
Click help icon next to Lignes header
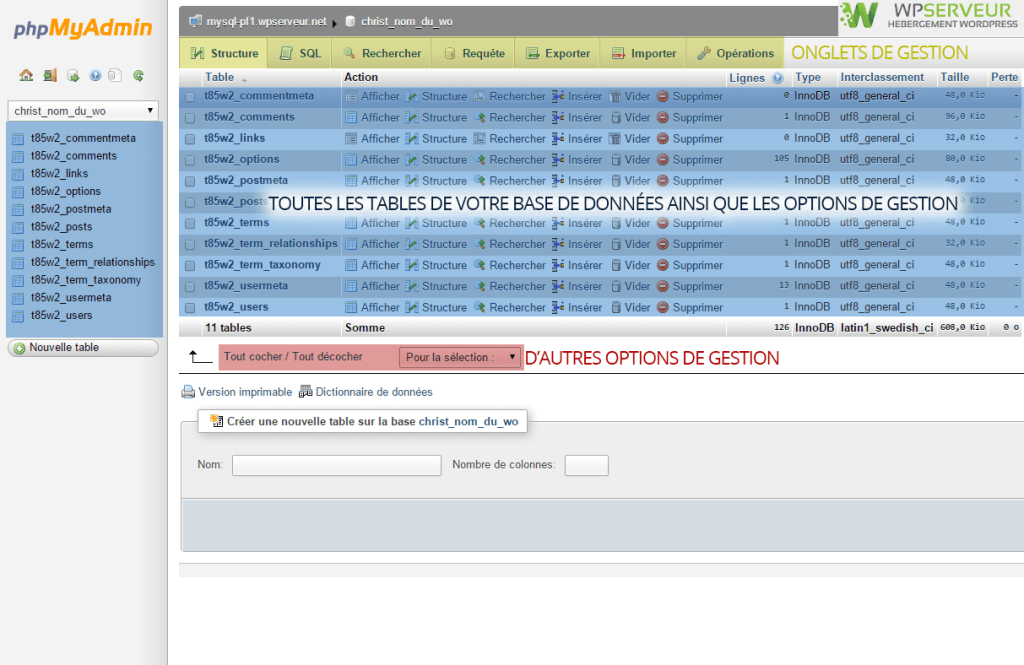(x=777, y=78)
